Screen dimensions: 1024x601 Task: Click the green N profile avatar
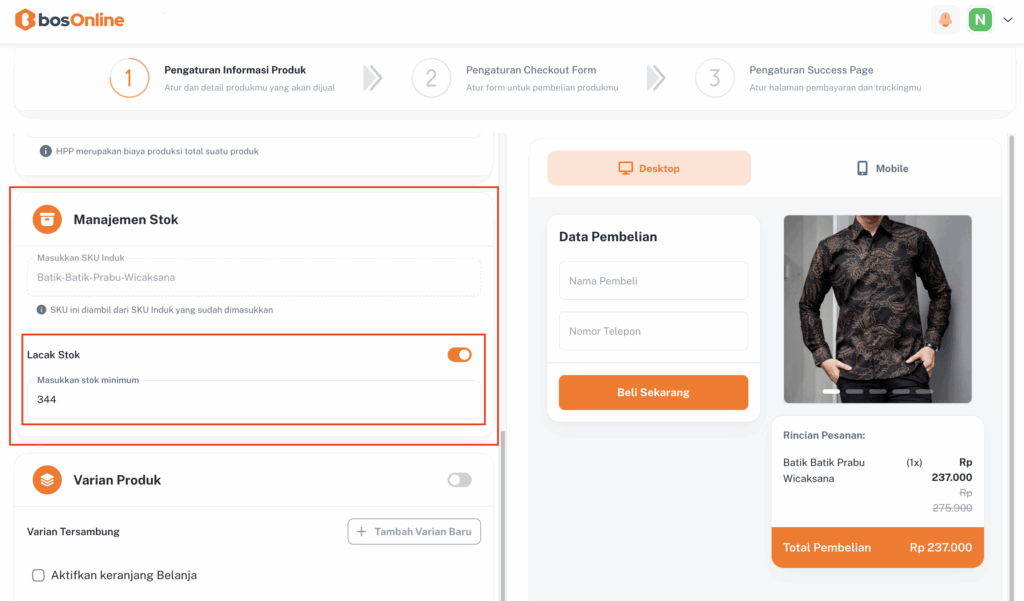pos(980,20)
